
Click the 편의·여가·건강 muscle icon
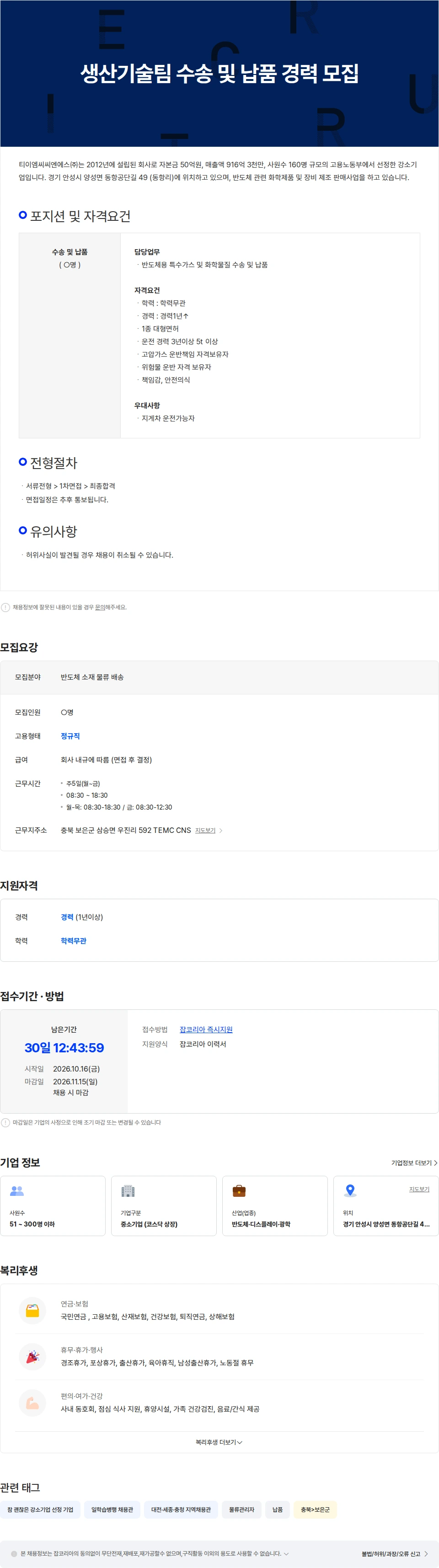tap(32, 1403)
